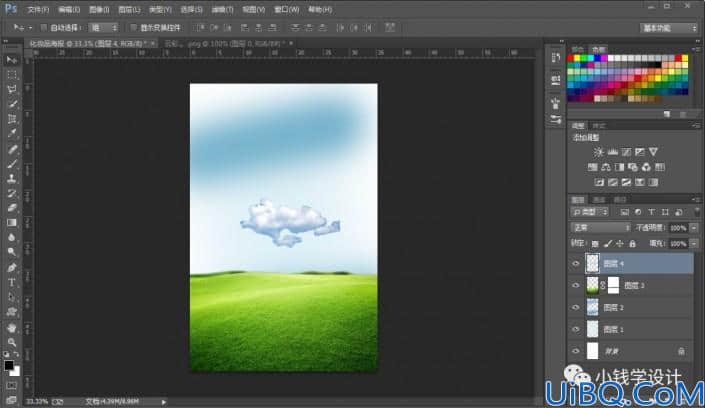This screenshot has height=408, width=705.
Task: Hide 图层 4 using eye icon
Action: (x=576, y=264)
